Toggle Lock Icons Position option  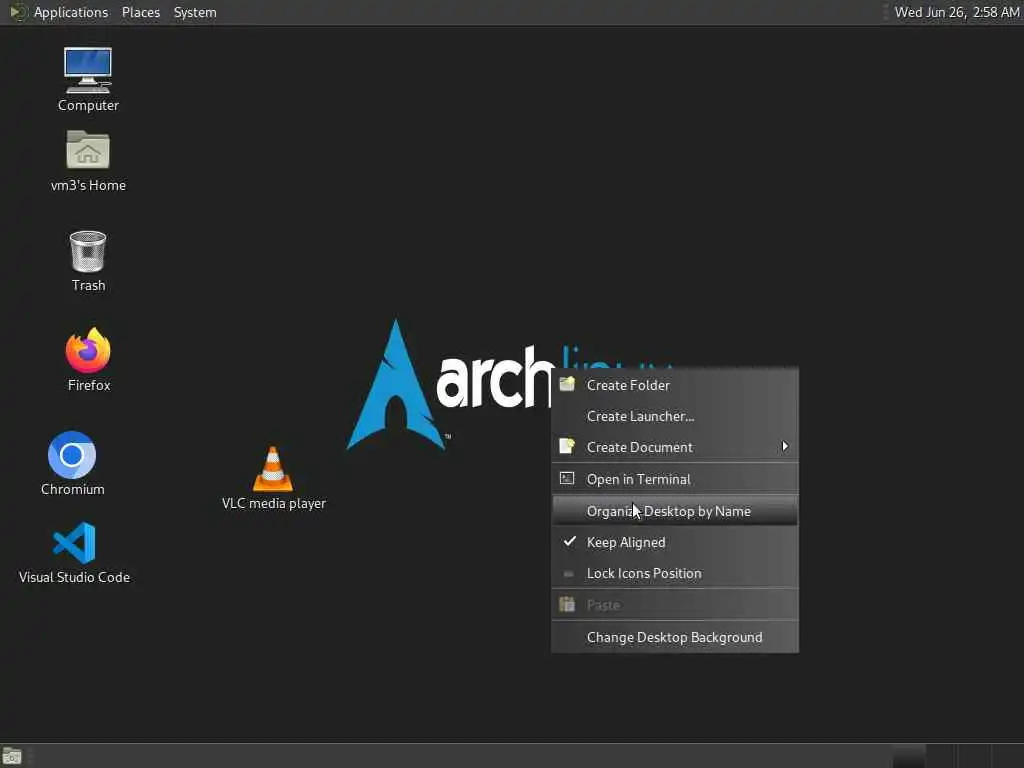pyautogui.click(x=675, y=573)
